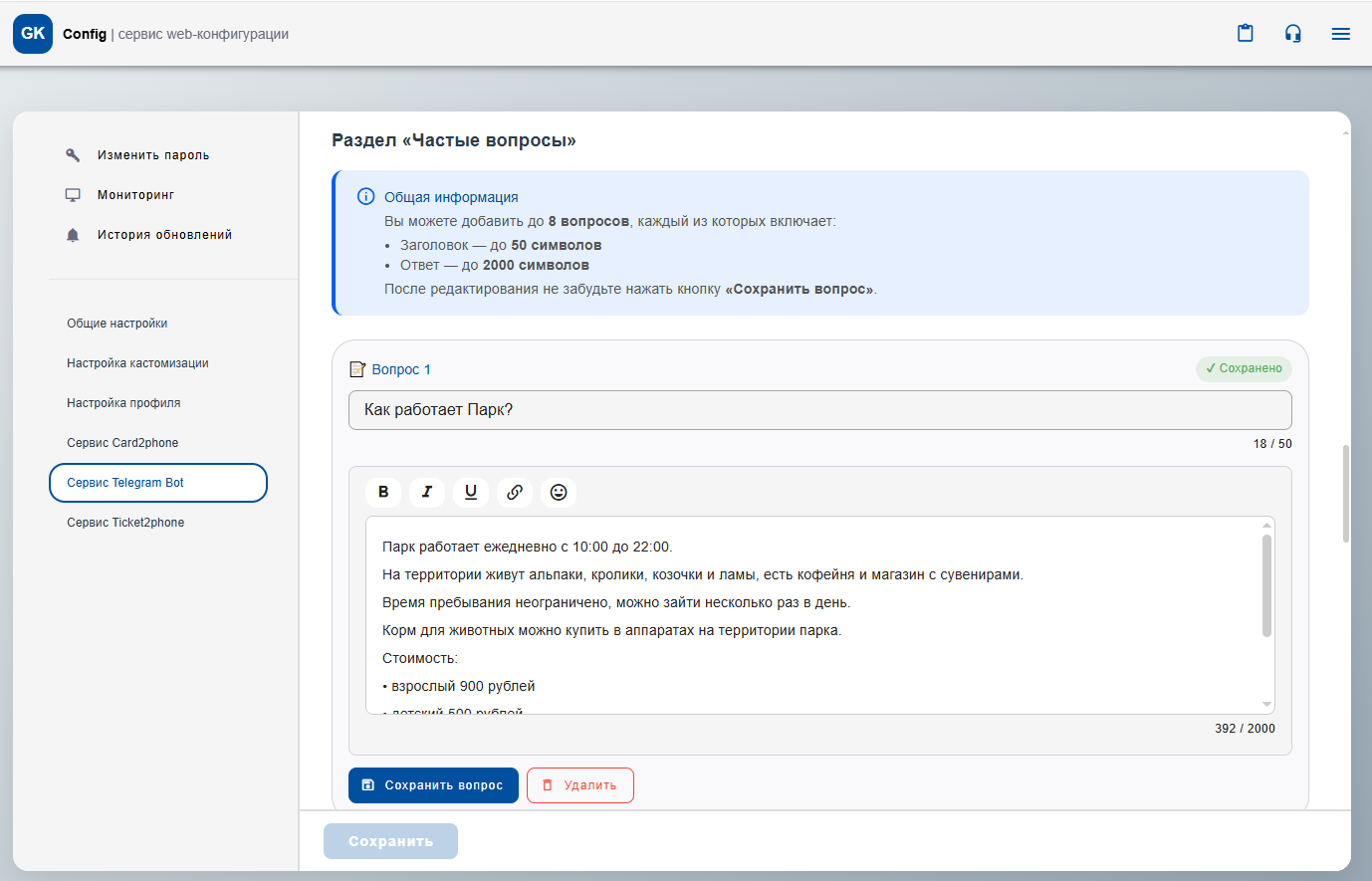
Task: Toggle underline formatting in editor
Action: click(x=471, y=492)
